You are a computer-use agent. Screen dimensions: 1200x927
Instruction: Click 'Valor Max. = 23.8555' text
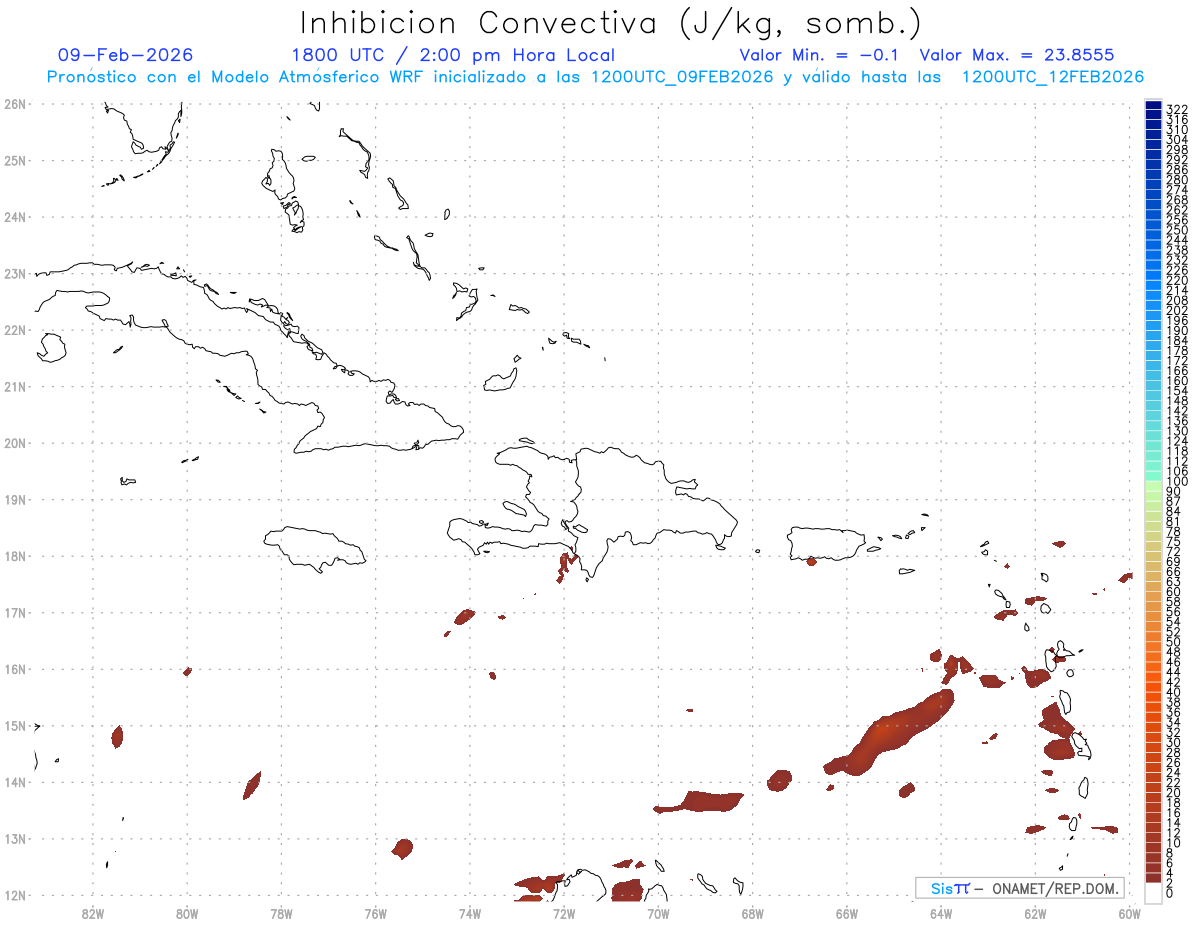tap(1017, 55)
